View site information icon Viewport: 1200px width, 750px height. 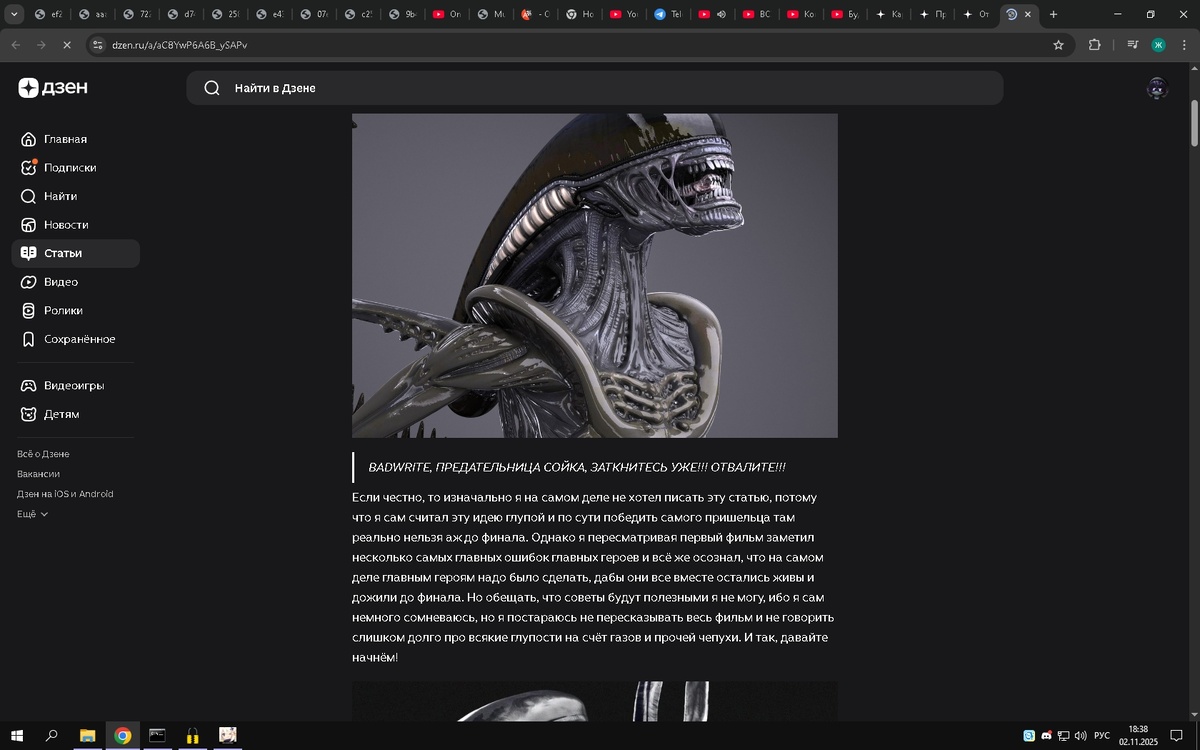pos(97,45)
